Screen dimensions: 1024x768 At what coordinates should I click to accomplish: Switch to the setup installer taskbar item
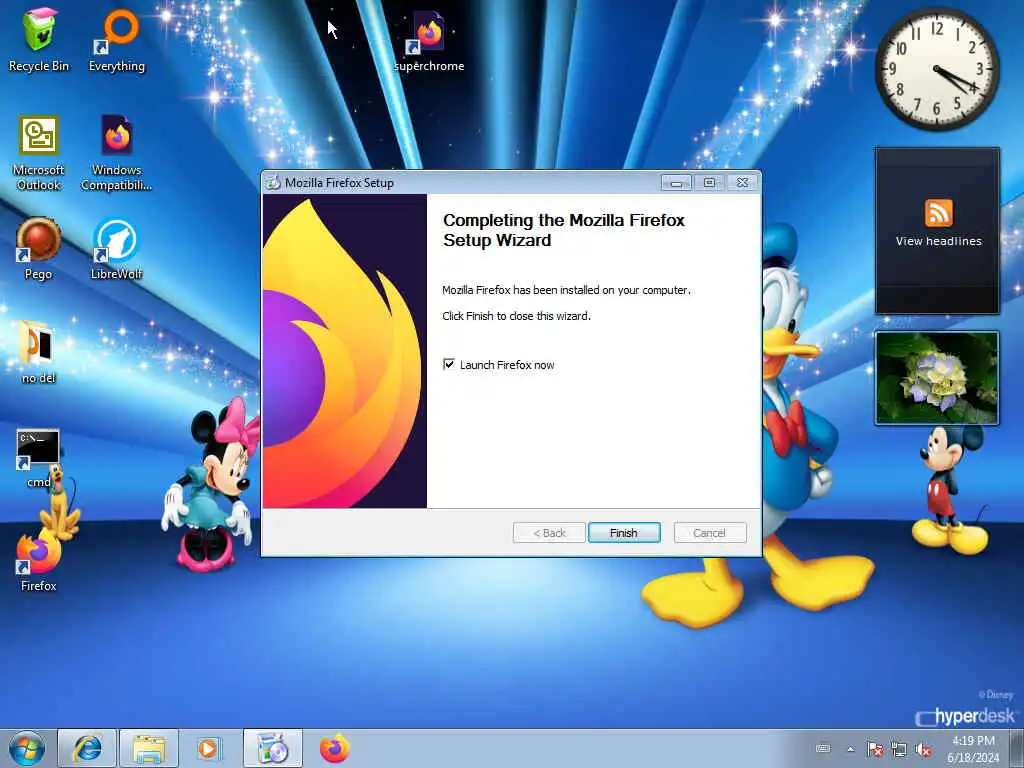click(x=272, y=748)
